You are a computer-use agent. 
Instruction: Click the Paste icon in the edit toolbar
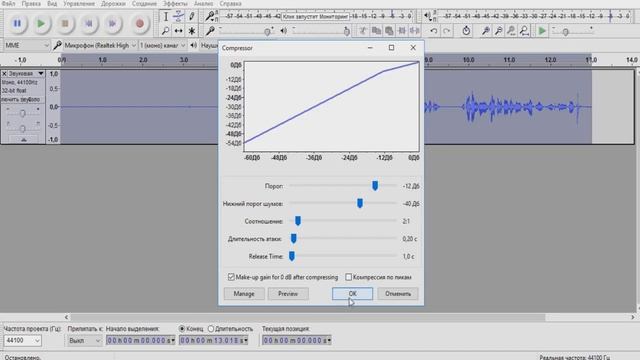pos(389,31)
